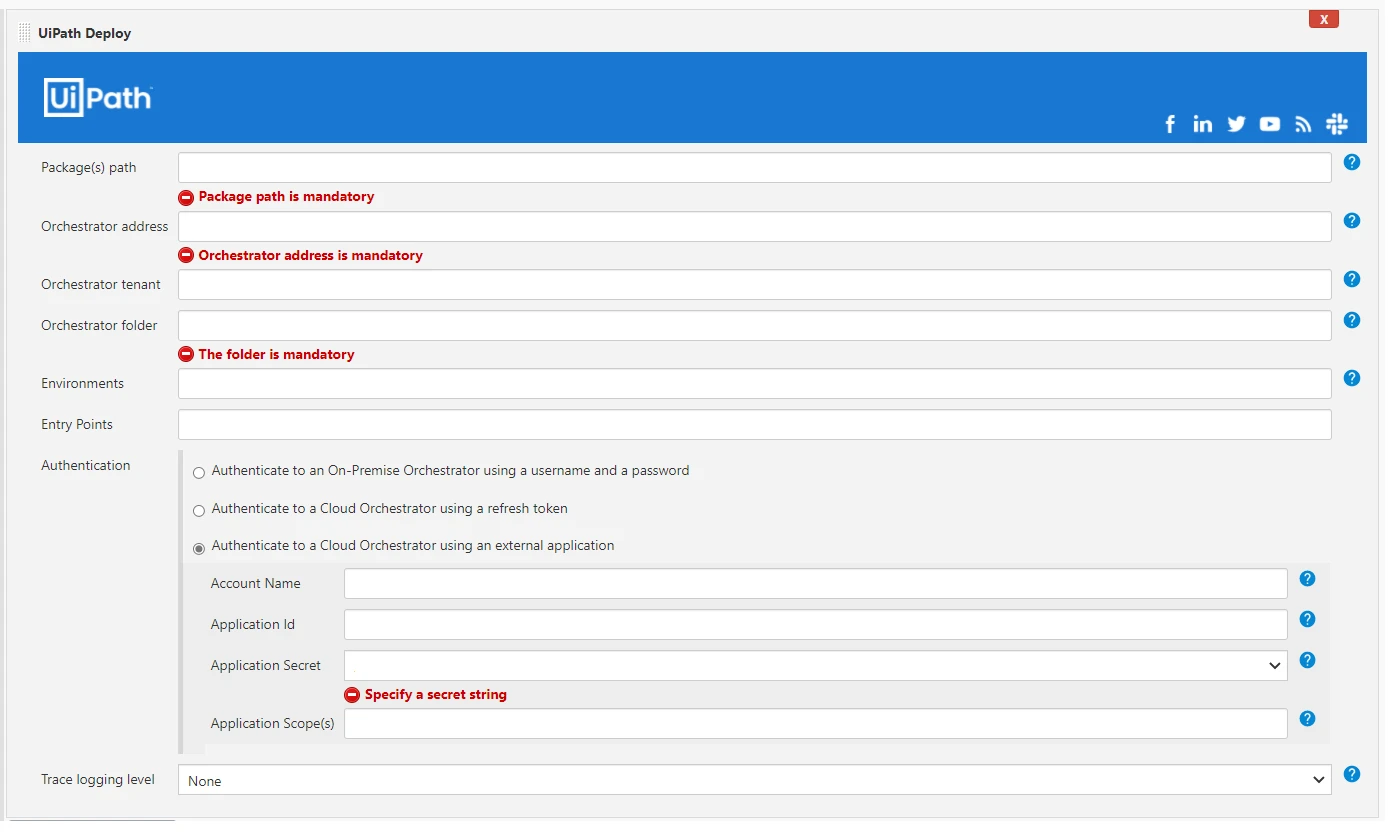Show help for Application Secret
1396x836 pixels.
(1307, 660)
